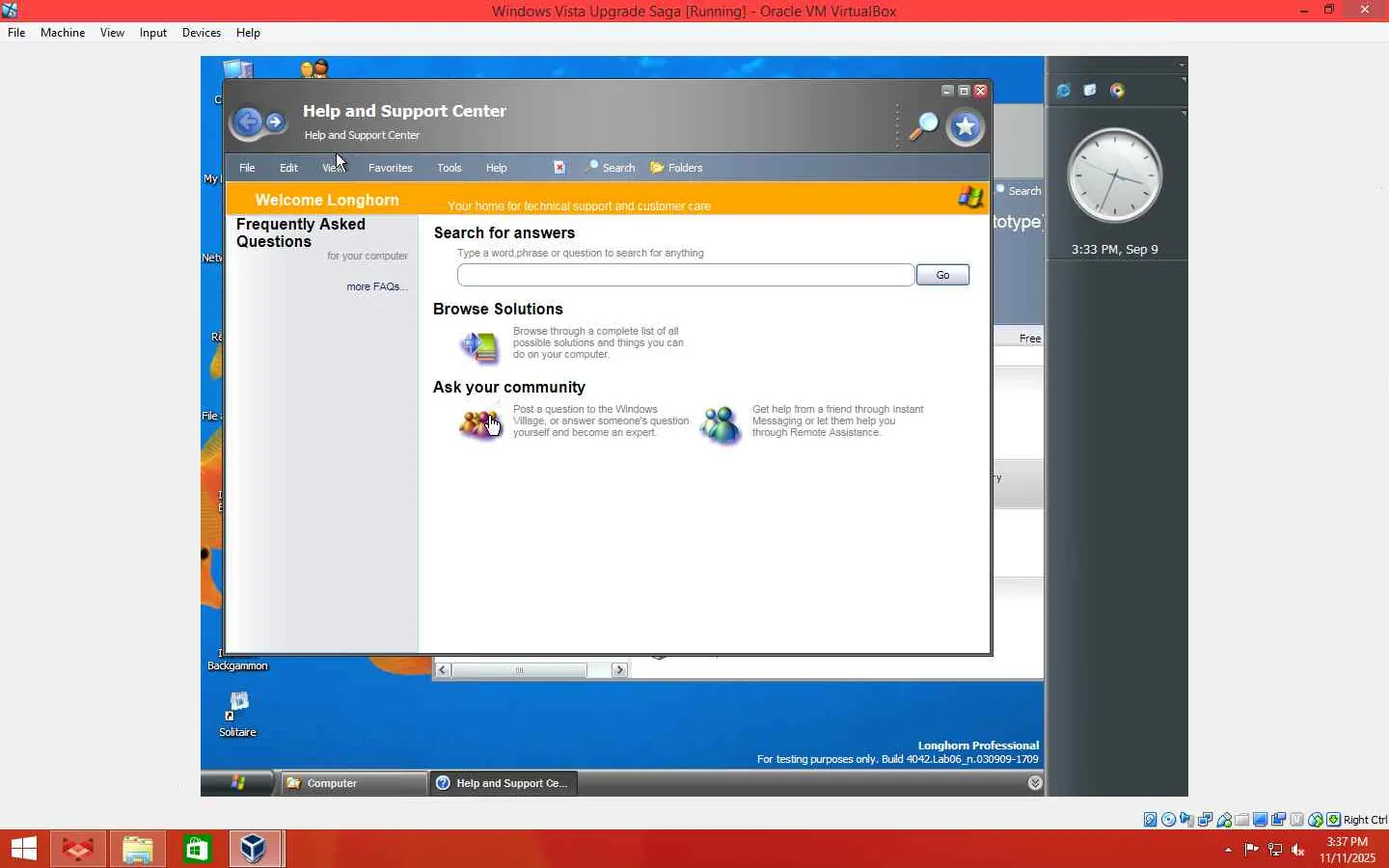Open the more FAQs link
1389x868 pixels.
[x=377, y=286]
